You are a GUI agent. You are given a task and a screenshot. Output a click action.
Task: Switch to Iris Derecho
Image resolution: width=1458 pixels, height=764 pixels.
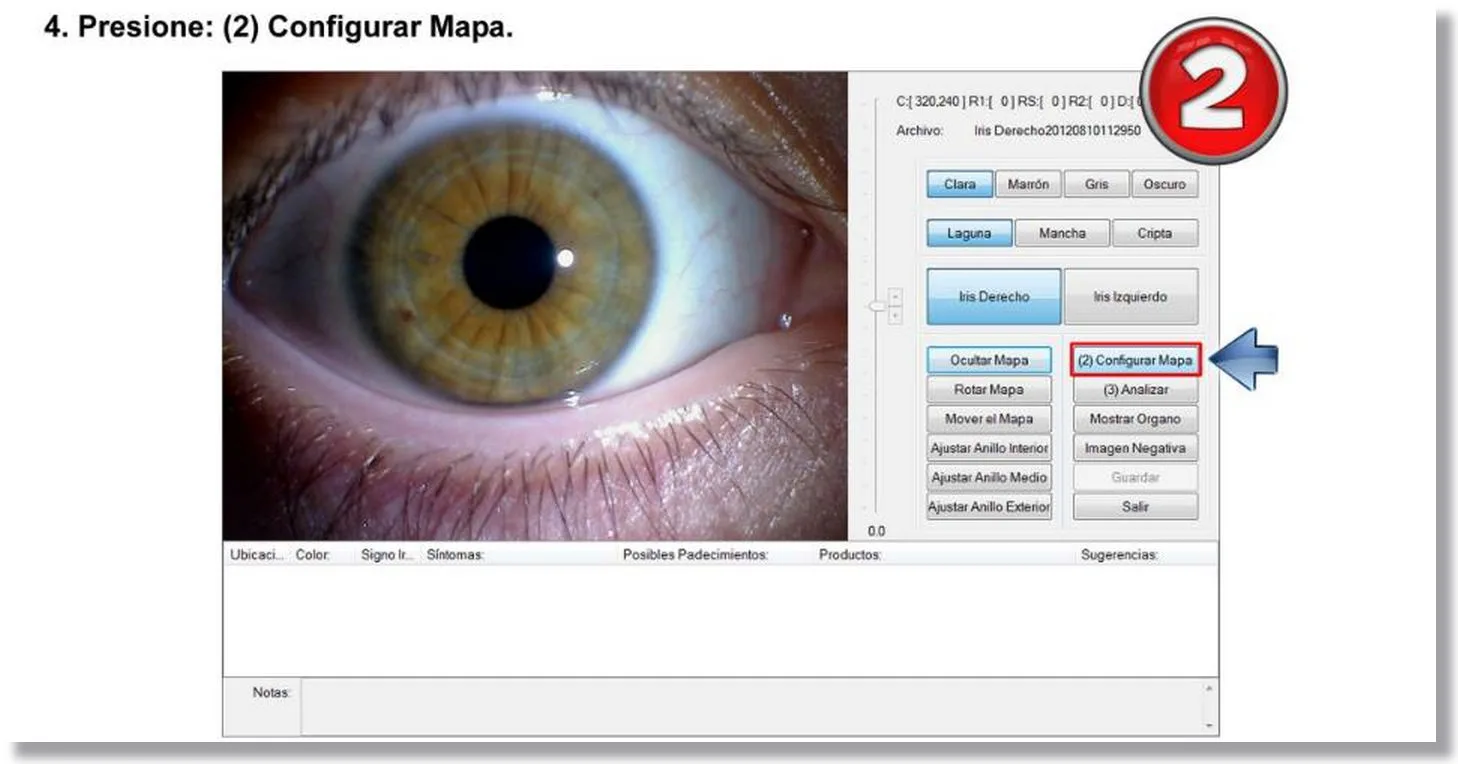994,297
